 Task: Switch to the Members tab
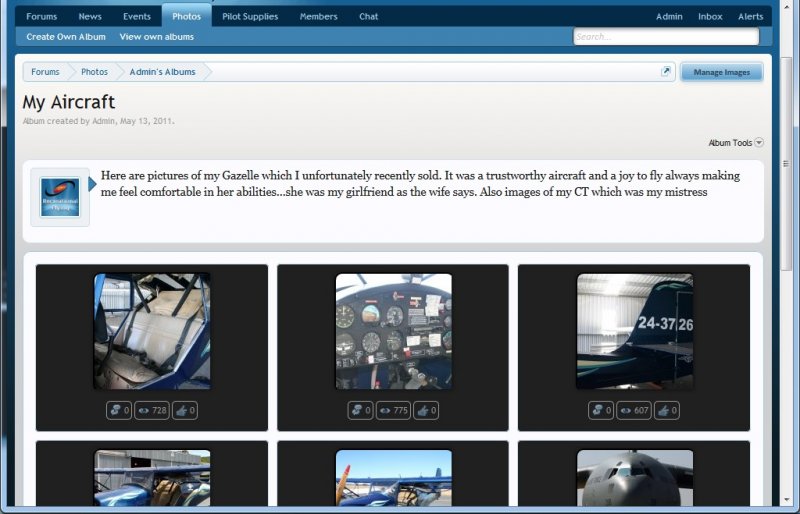coord(318,16)
